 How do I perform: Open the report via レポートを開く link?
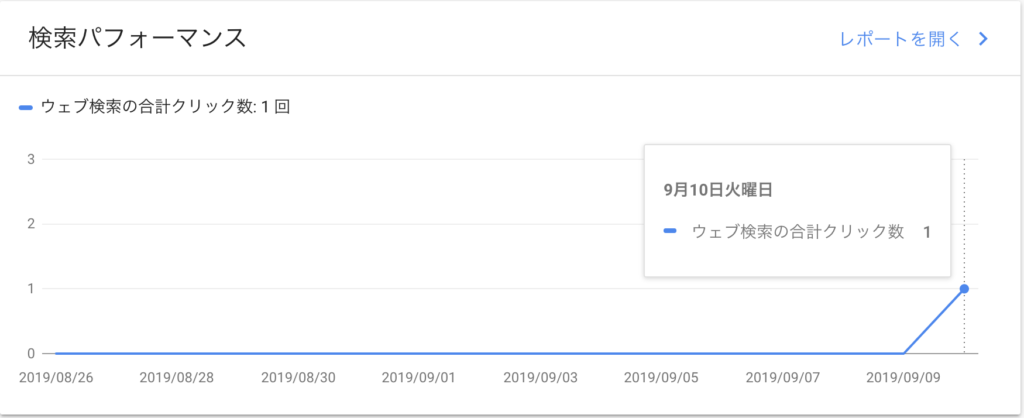[901, 39]
